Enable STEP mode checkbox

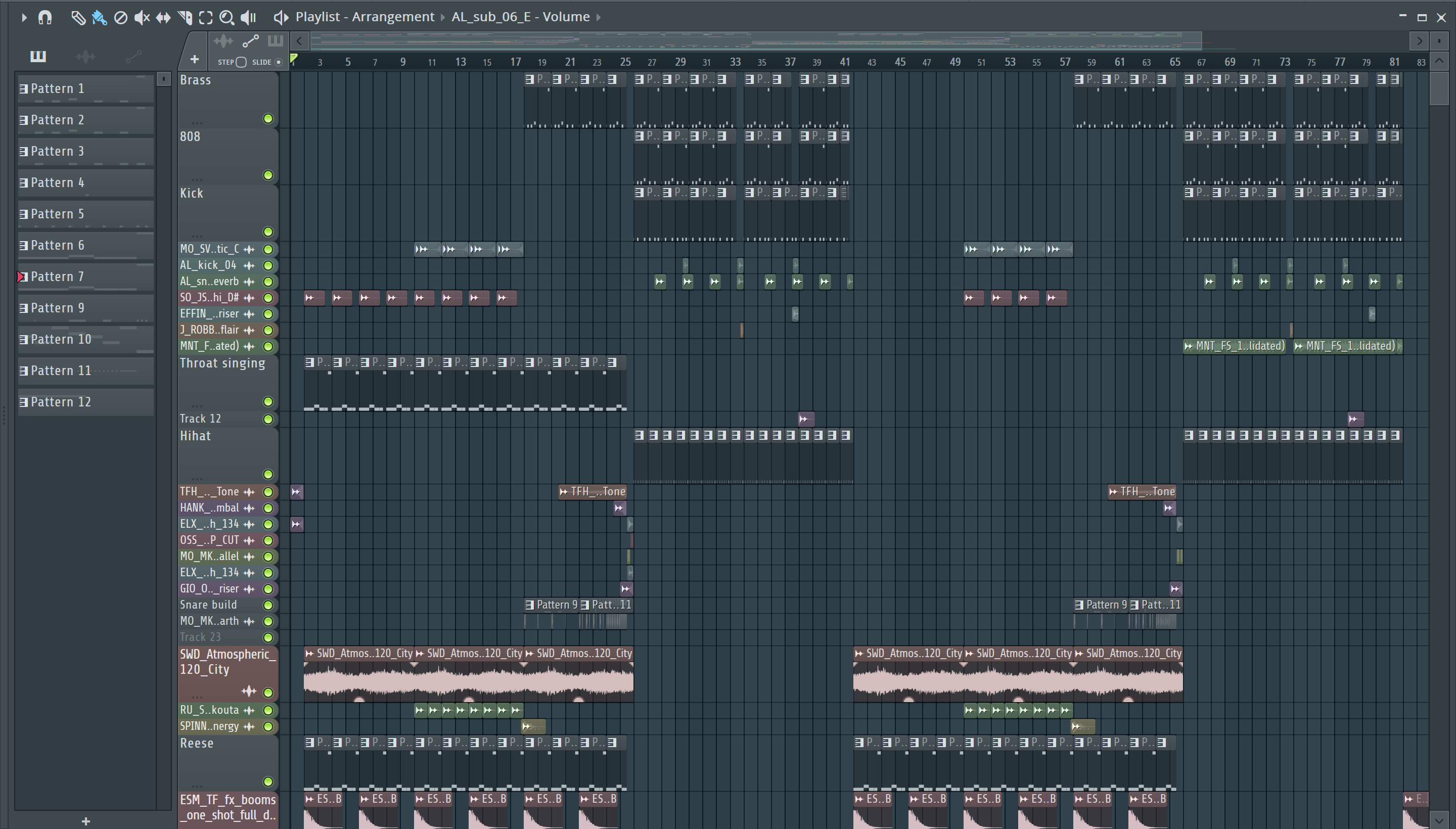point(241,62)
